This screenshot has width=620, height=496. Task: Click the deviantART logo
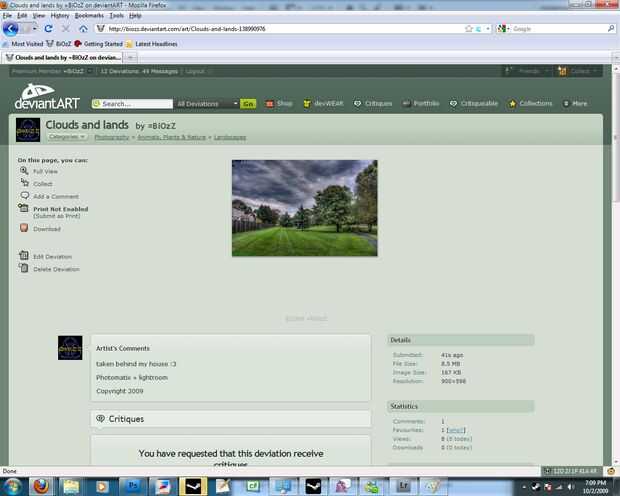47,97
